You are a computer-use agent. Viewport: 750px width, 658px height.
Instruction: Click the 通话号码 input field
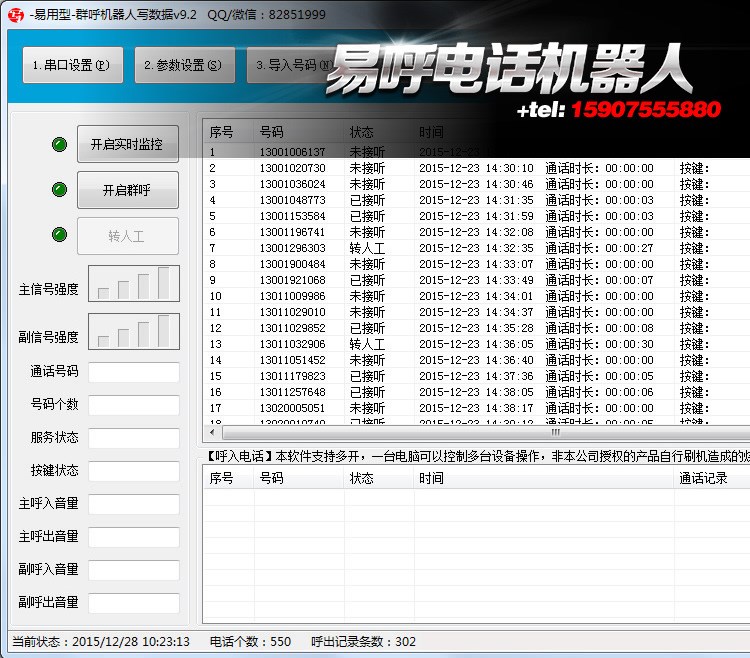pos(134,372)
